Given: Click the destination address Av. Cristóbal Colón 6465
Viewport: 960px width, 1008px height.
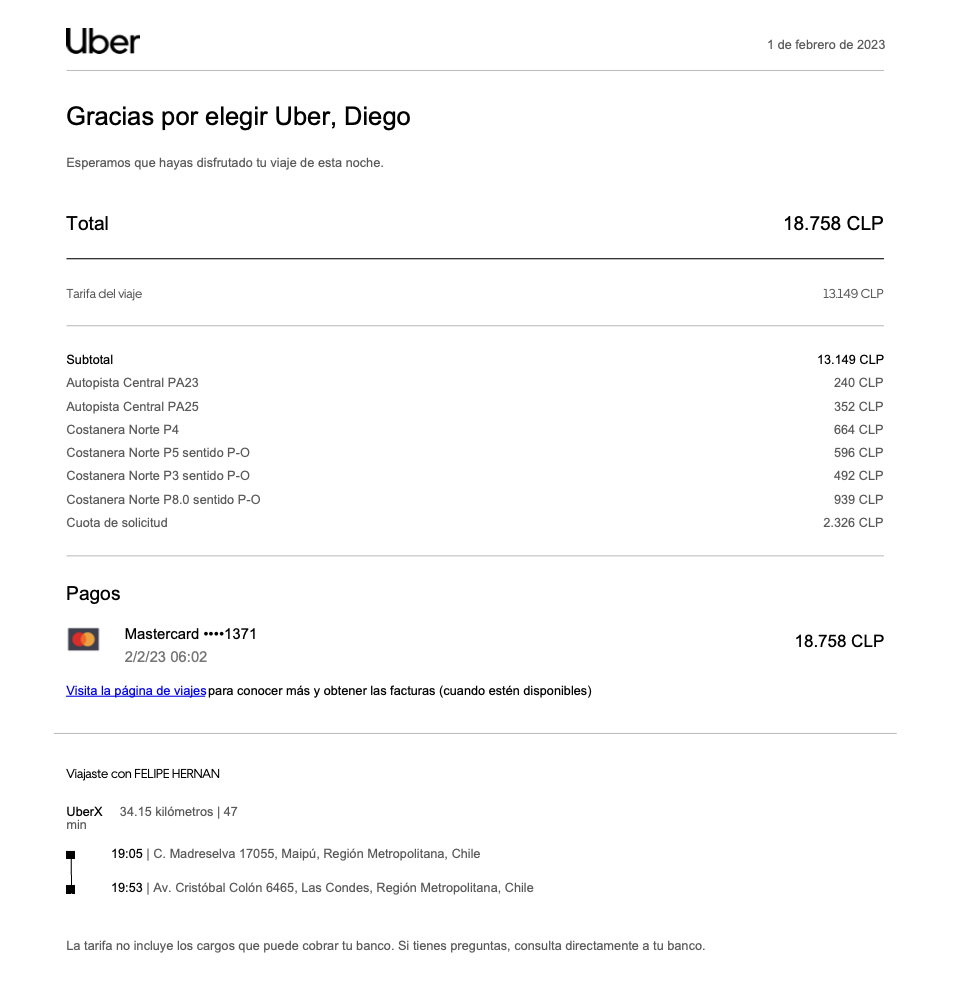Looking at the screenshot, I should tap(343, 888).
